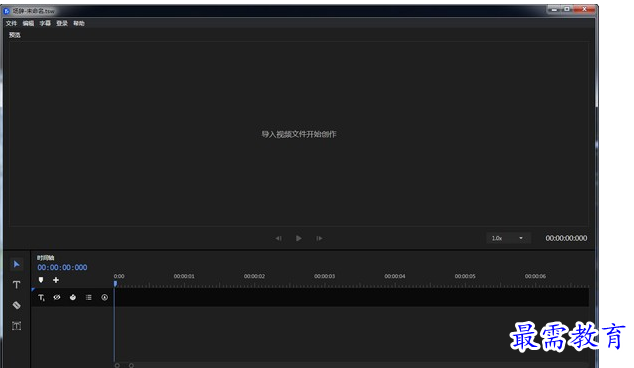Open the track list icon
The image size is (634, 368).
tap(89, 297)
